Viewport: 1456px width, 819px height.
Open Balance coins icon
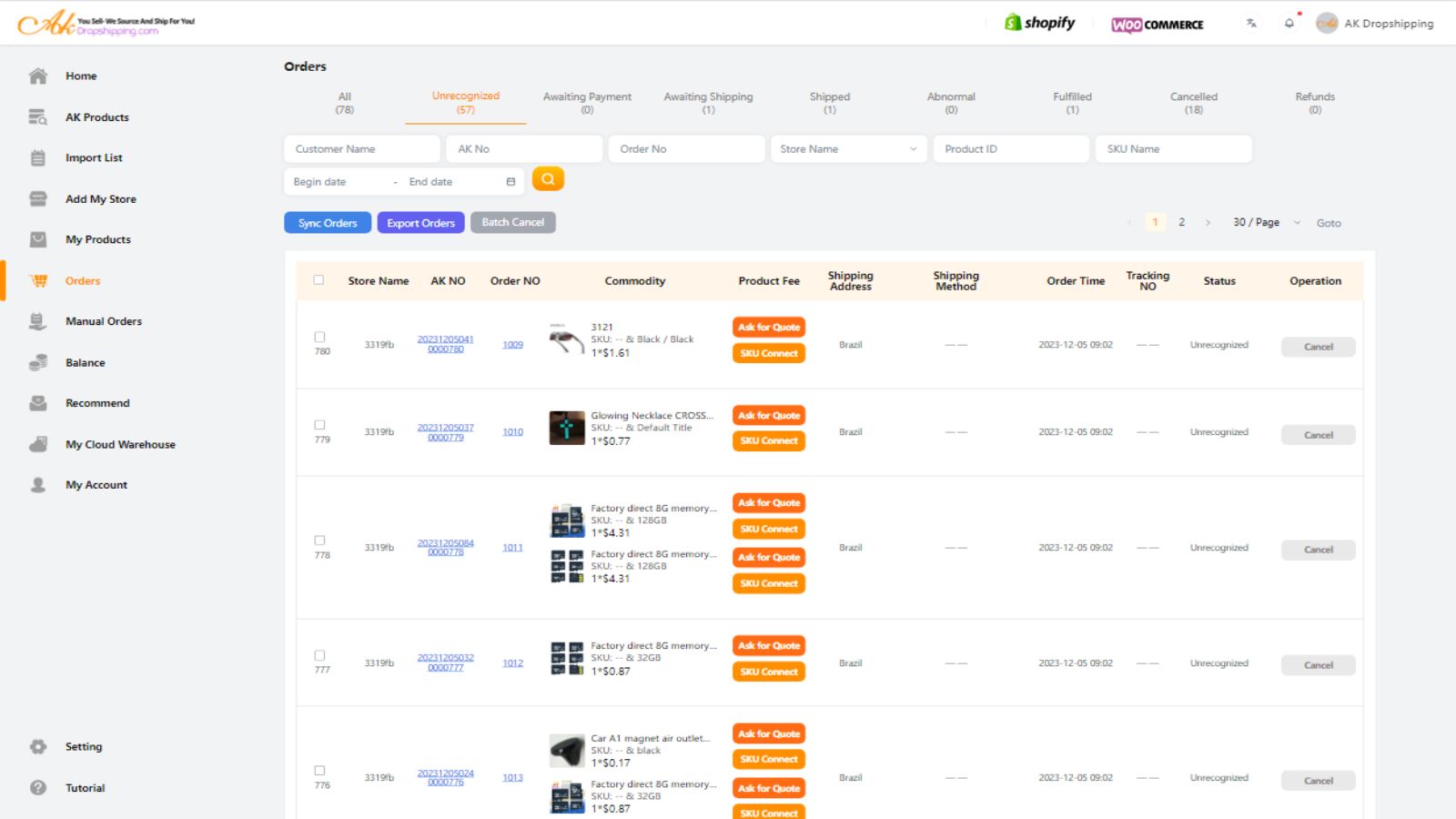click(38, 363)
